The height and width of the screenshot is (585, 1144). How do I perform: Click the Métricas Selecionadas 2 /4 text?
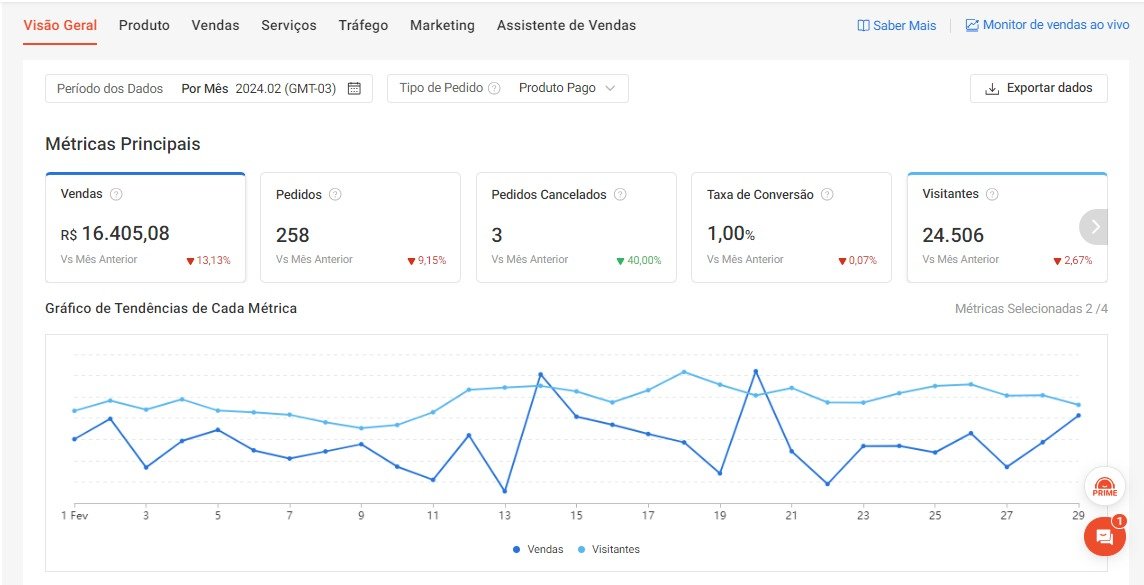1031,309
